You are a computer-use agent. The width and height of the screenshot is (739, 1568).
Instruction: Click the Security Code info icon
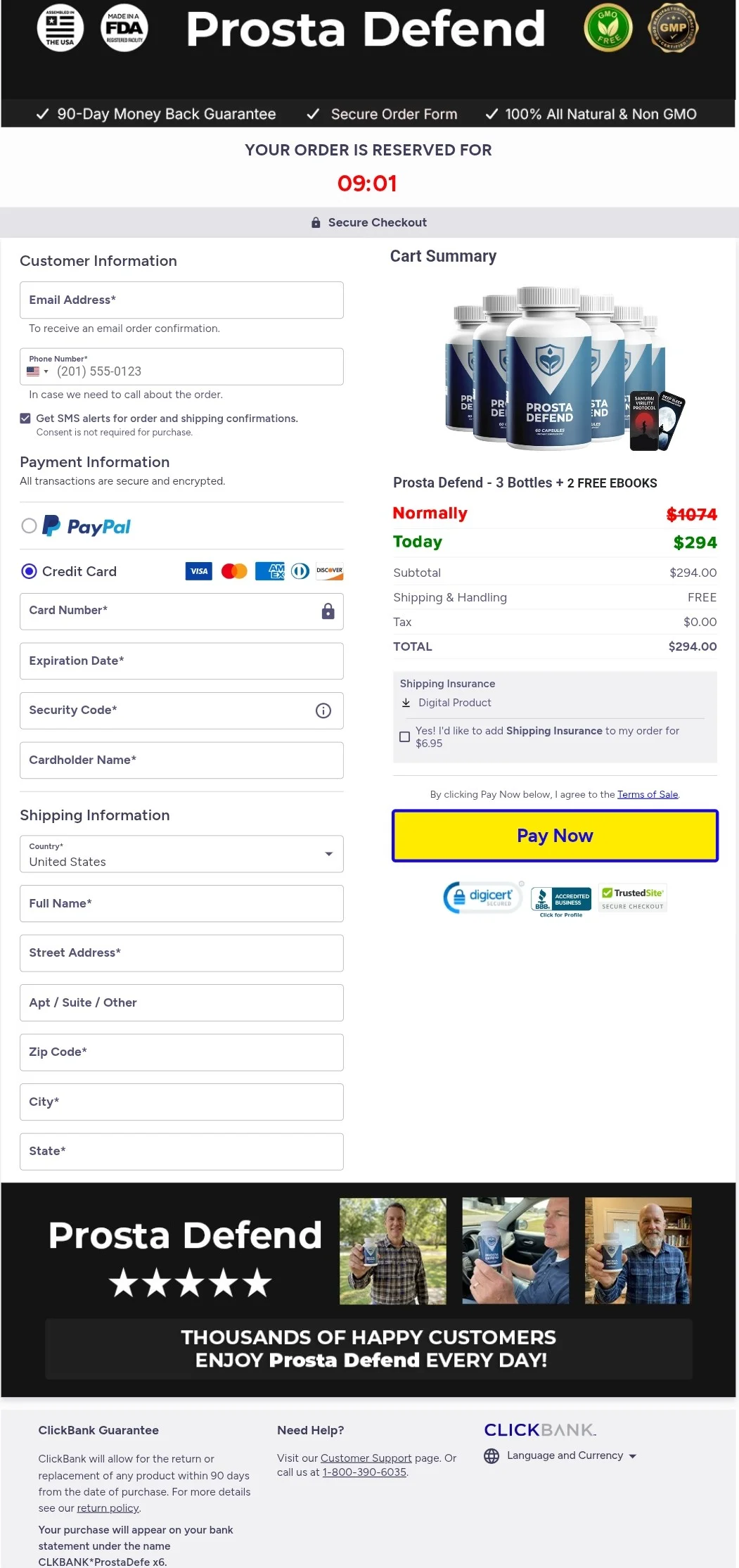pyautogui.click(x=323, y=710)
